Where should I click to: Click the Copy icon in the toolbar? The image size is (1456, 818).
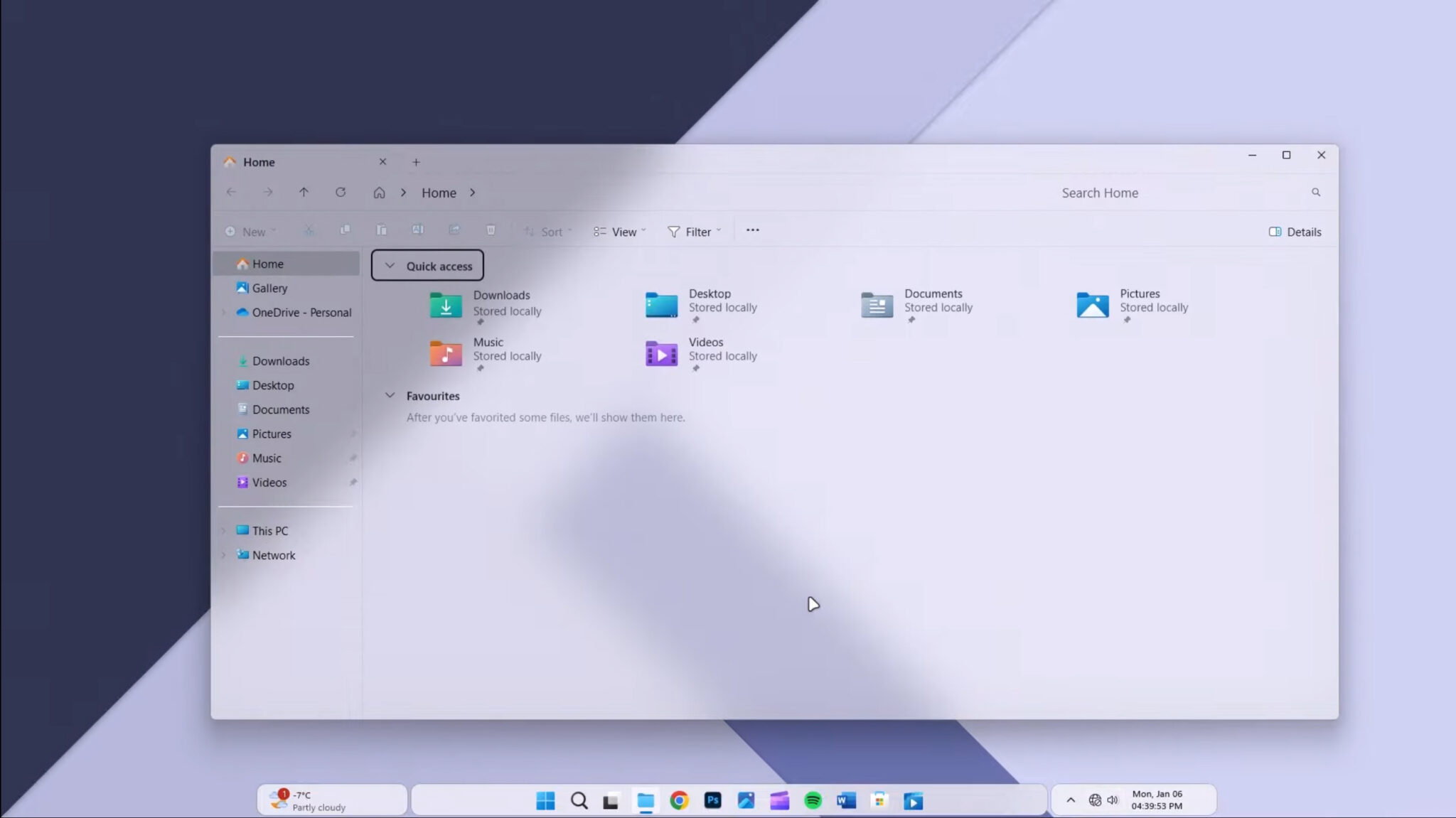click(346, 230)
